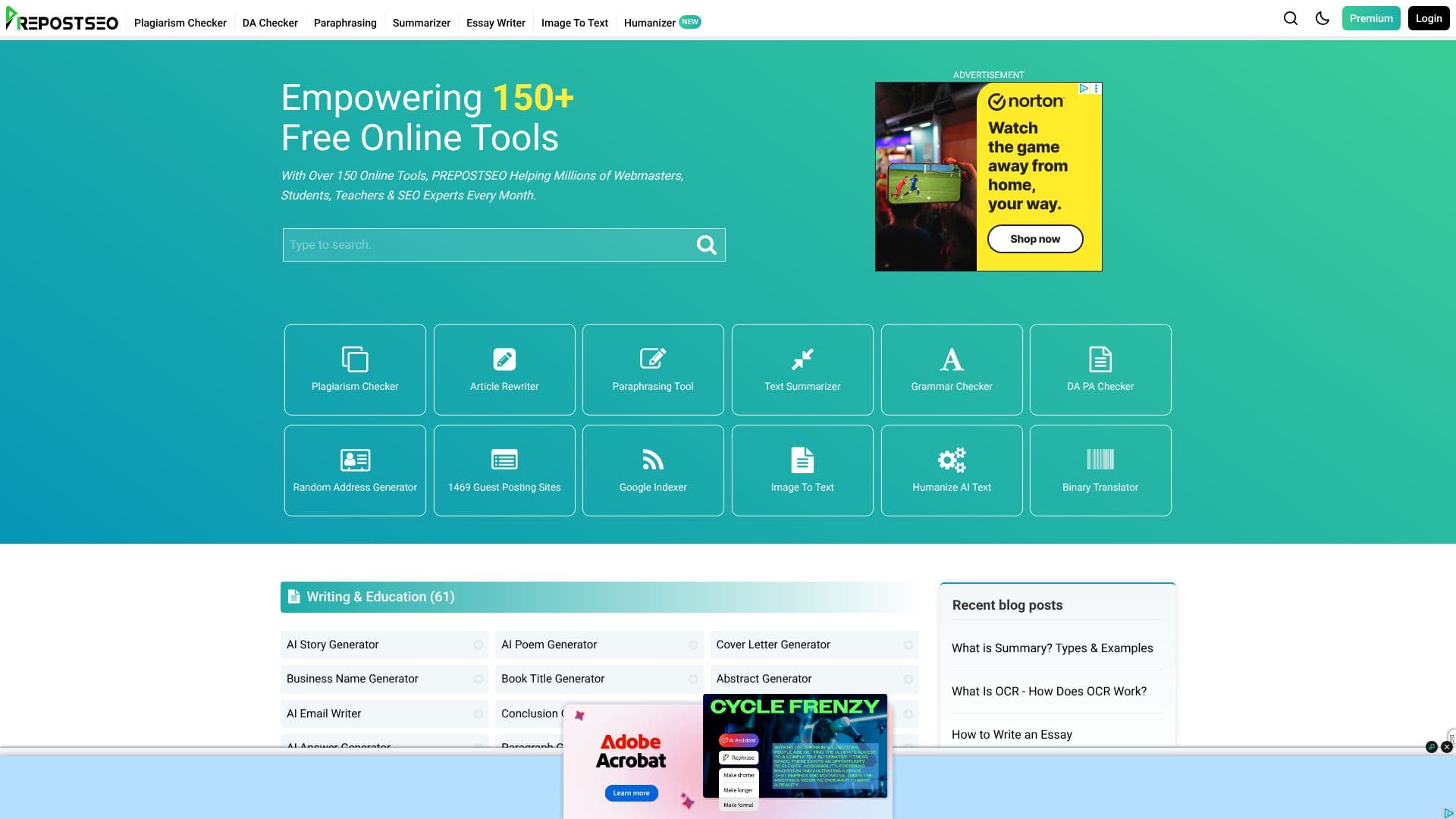Screen dimensions: 1456x819
Task: Open the AI Story Generator link
Action: [x=384, y=645]
